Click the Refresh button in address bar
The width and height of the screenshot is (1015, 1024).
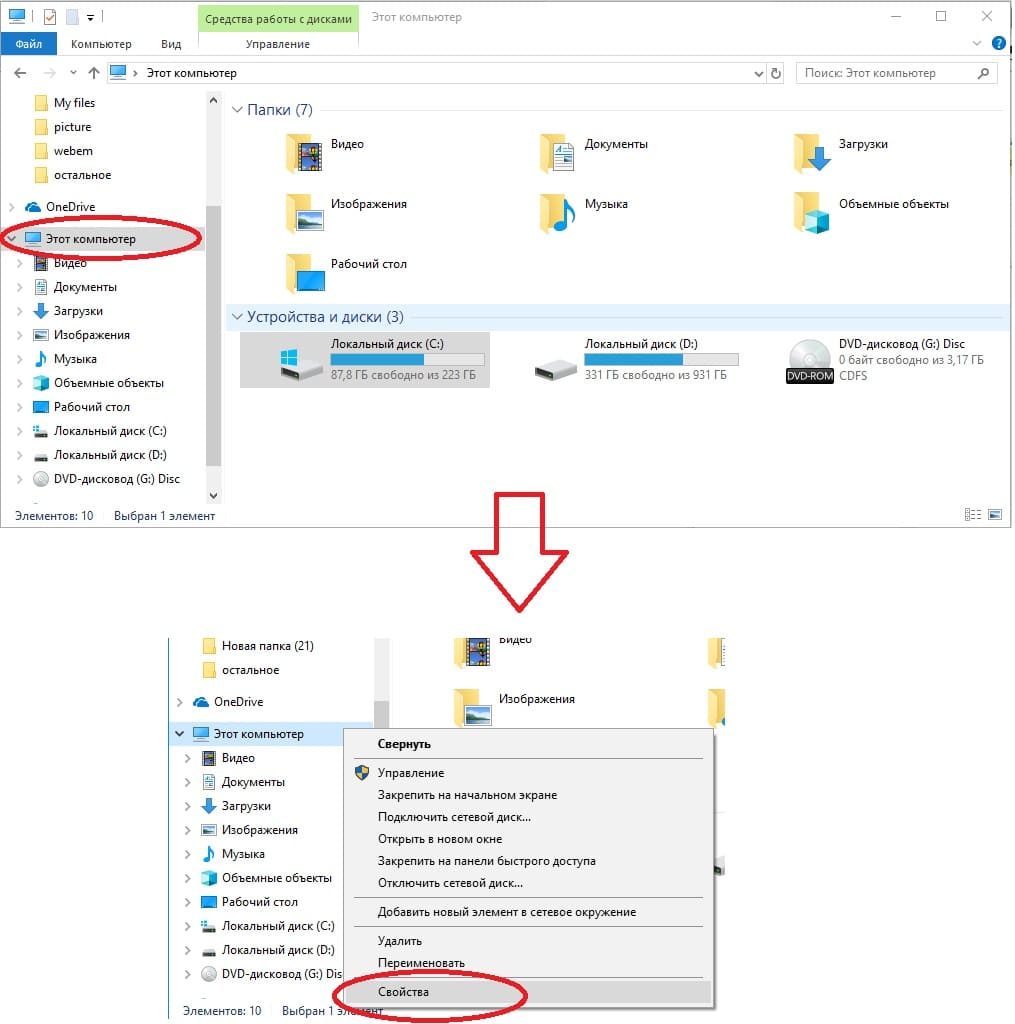pos(776,73)
